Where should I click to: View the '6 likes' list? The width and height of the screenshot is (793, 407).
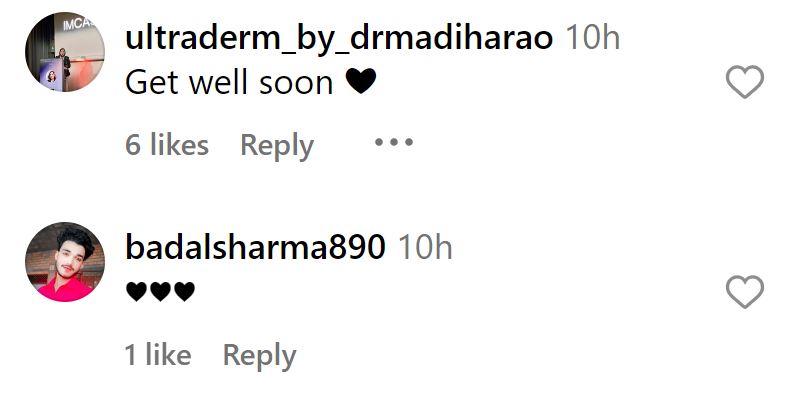[x=167, y=145]
